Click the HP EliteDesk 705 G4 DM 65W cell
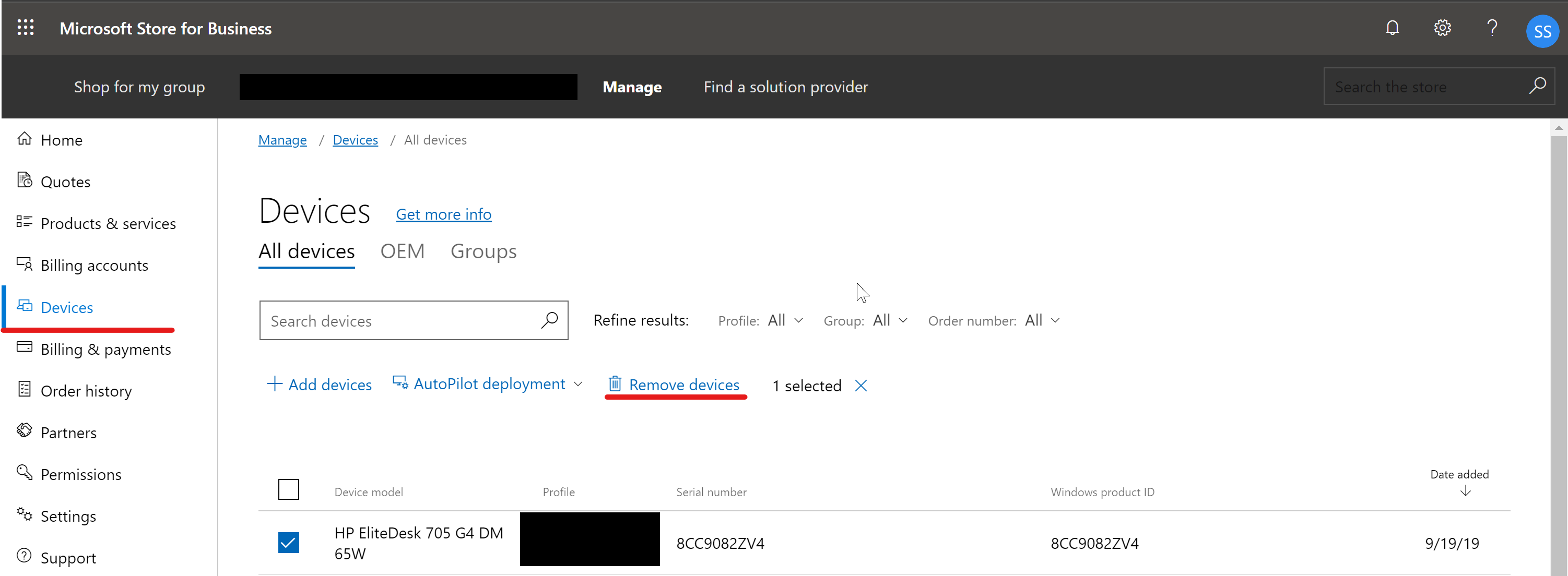Screen dimensions: 1568x576 (419, 543)
